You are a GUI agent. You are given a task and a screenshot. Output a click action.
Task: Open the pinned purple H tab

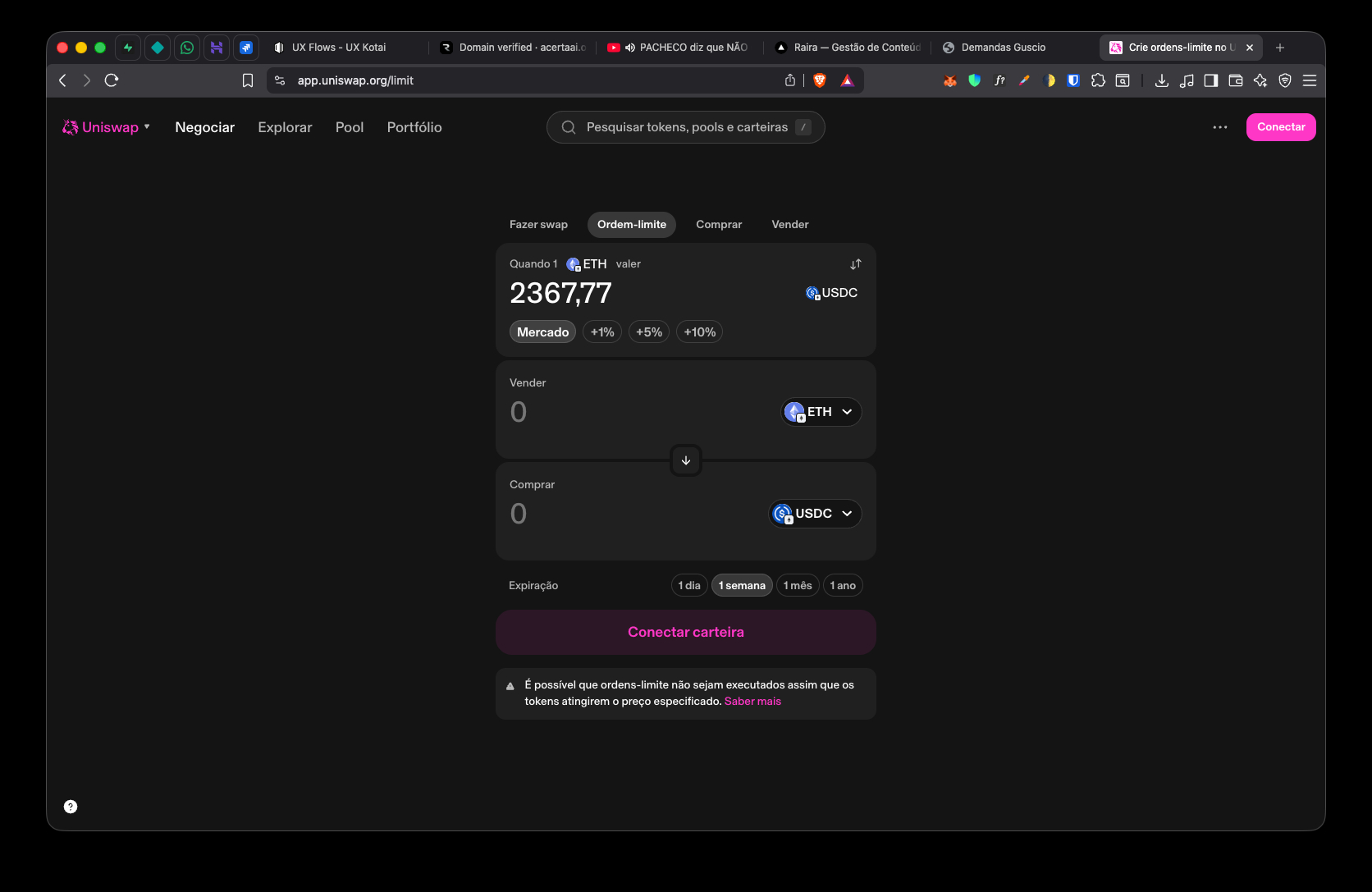[x=217, y=48]
